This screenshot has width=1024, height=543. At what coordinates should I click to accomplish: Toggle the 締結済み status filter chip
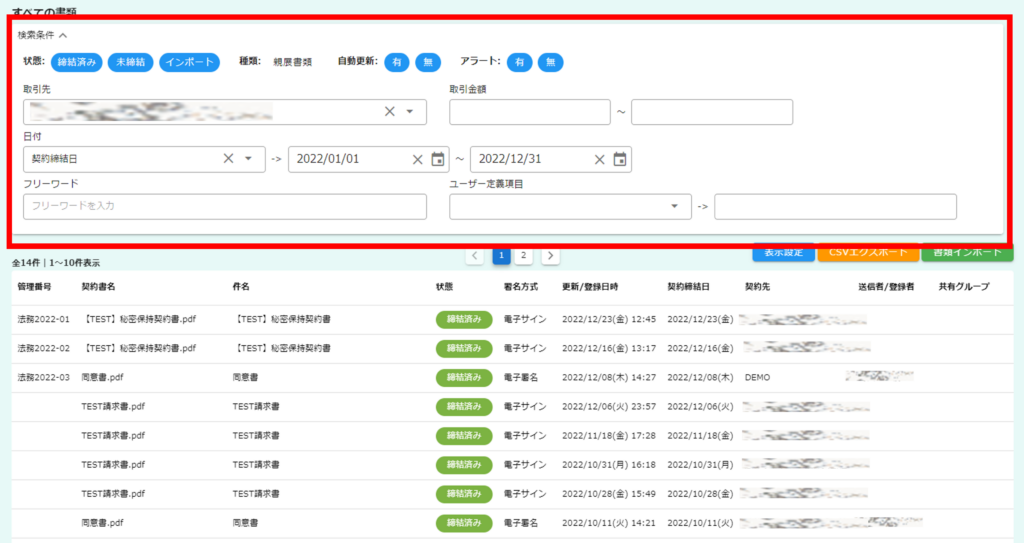pos(76,62)
